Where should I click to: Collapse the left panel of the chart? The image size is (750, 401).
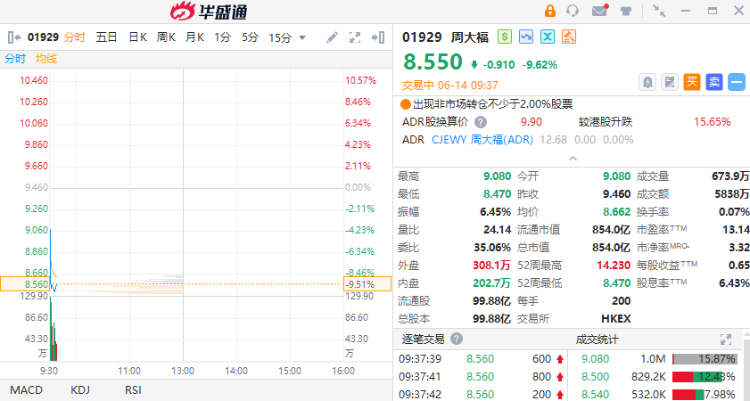click(x=14, y=37)
